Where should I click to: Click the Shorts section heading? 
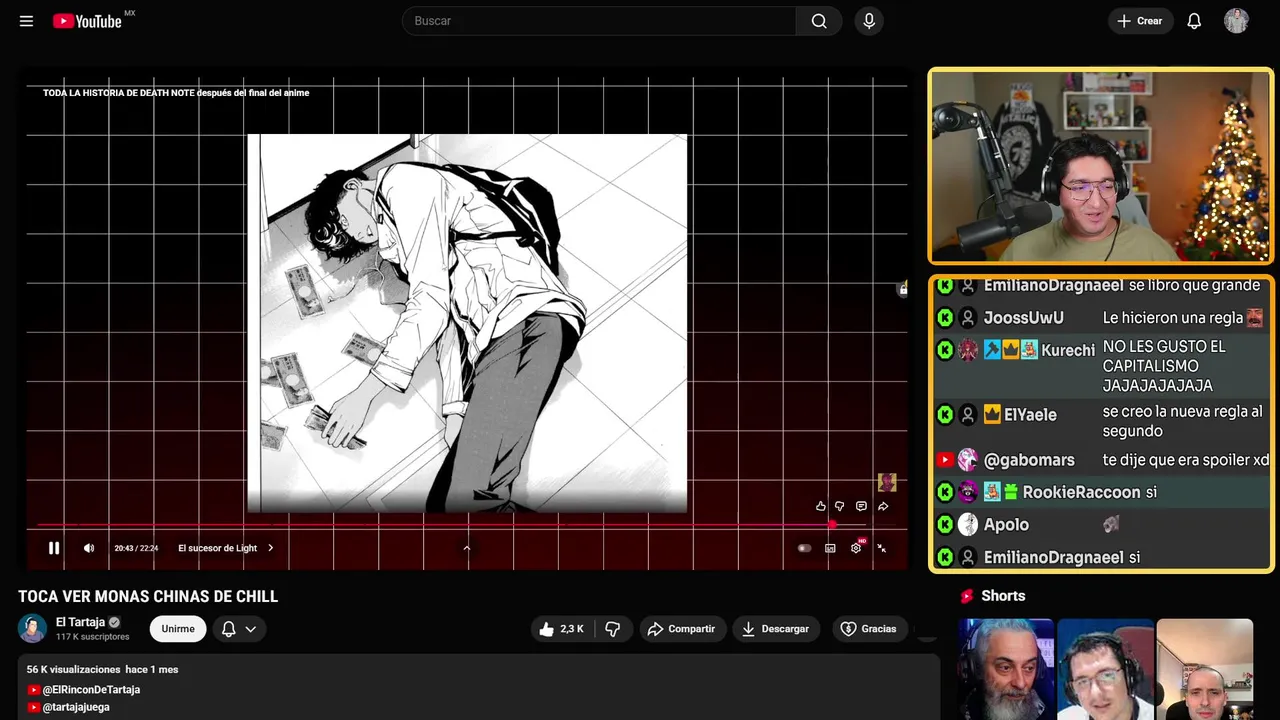pos(1003,596)
